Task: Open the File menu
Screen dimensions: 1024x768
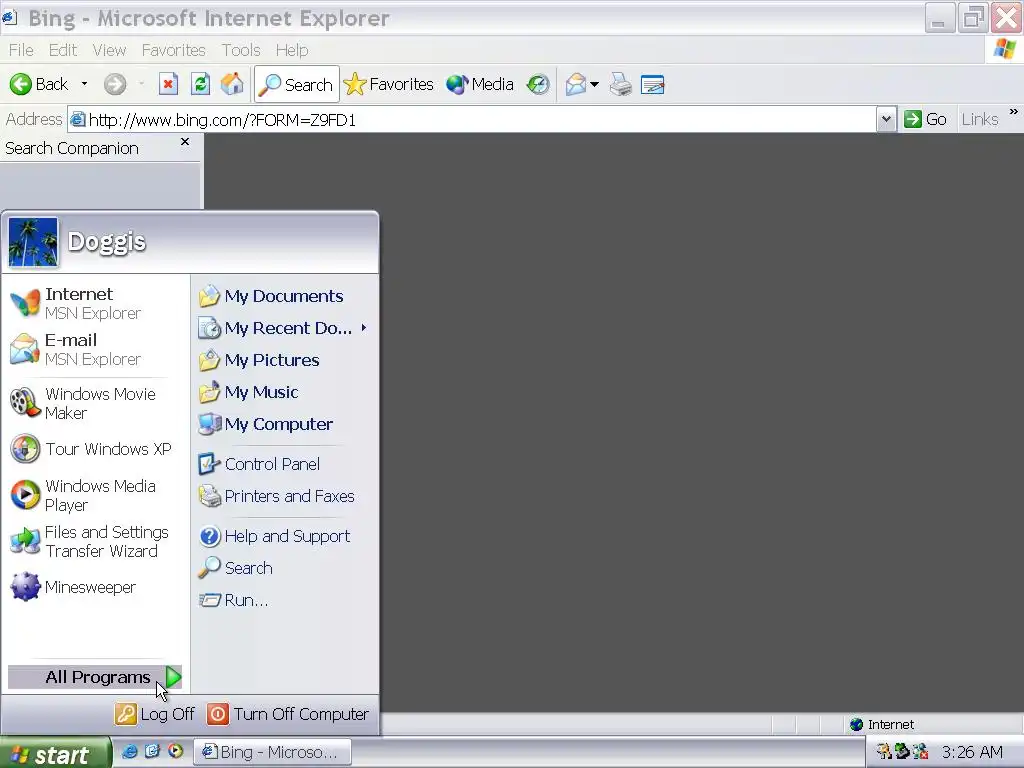Action: [x=21, y=50]
